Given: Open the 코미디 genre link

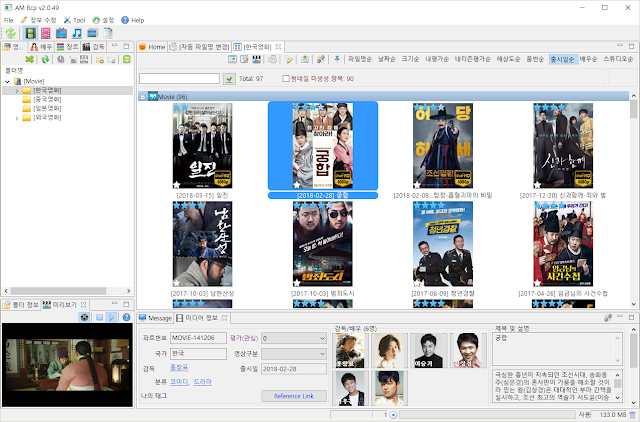Looking at the screenshot, I should (180, 382).
